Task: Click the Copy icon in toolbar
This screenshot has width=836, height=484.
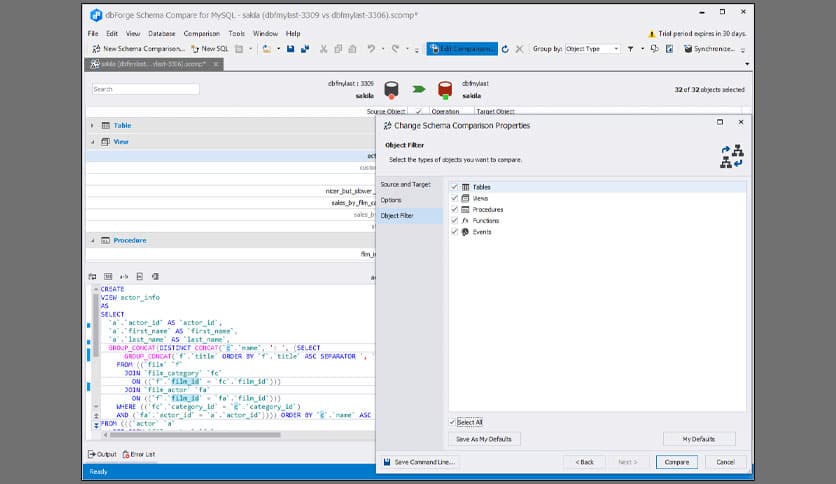Action: coord(338,49)
